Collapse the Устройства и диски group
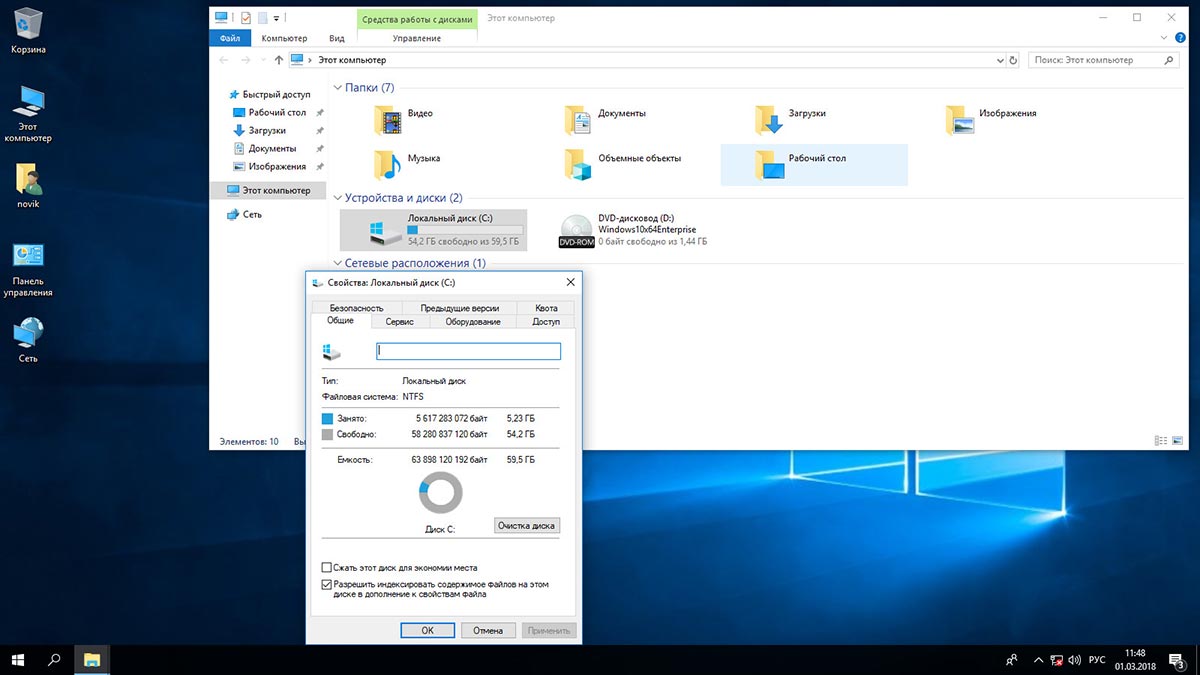1200x675 pixels. [338, 198]
